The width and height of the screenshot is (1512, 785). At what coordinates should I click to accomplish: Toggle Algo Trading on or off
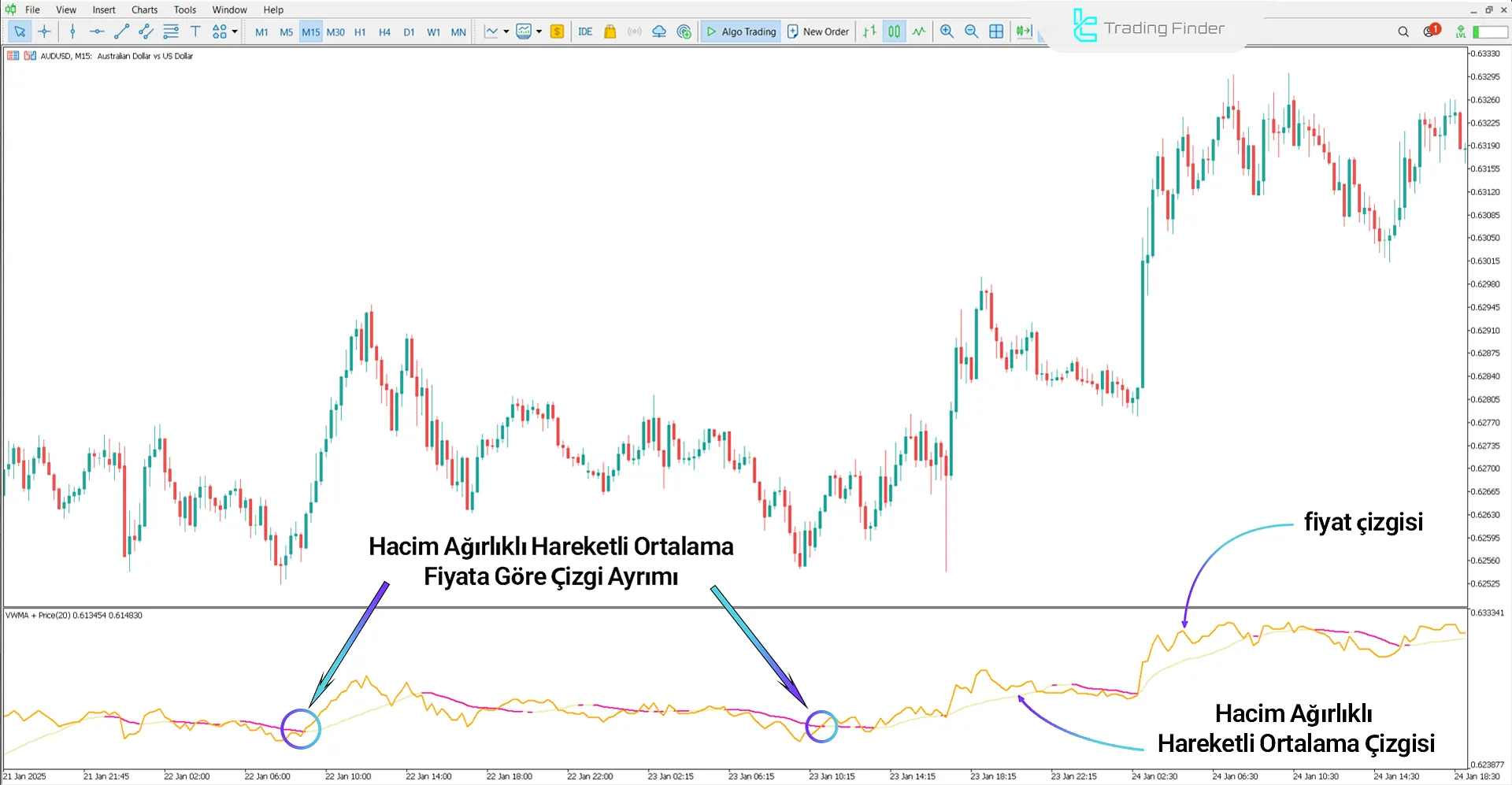(740, 31)
